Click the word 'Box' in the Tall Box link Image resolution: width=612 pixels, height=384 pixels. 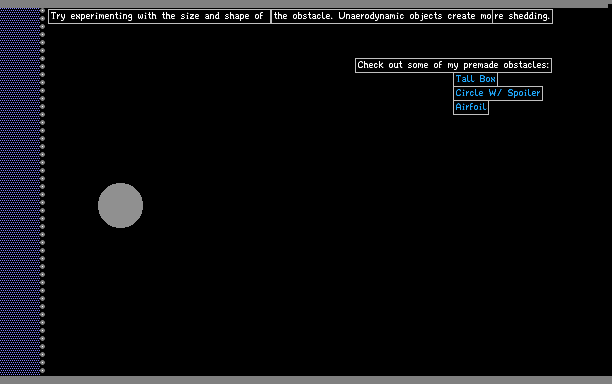[487, 79]
